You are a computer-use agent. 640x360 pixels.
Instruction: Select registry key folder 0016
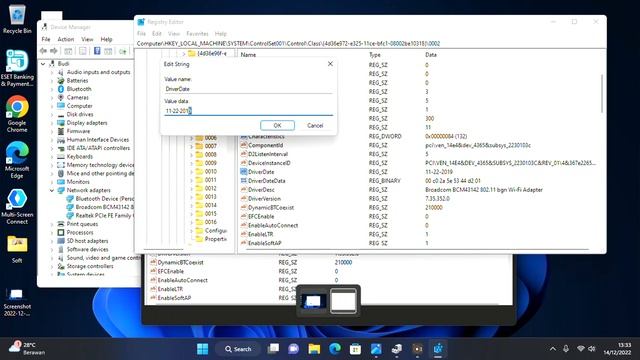tap(210, 222)
